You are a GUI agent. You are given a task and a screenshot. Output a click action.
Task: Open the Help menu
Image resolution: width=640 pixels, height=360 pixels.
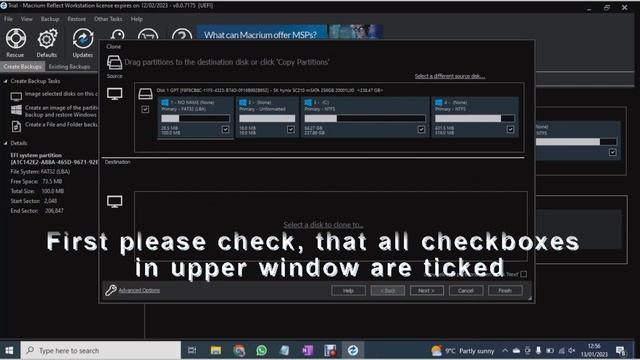pos(137,19)
